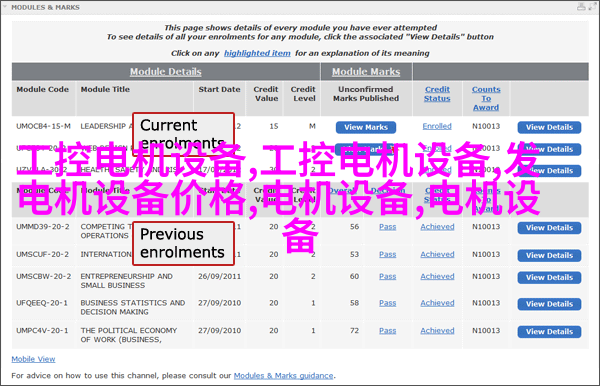Image resolution: width=600 pixels, height=386 pixels.
Task: Click the module code UMOCB4-15-M
Action: click(43, 126)
